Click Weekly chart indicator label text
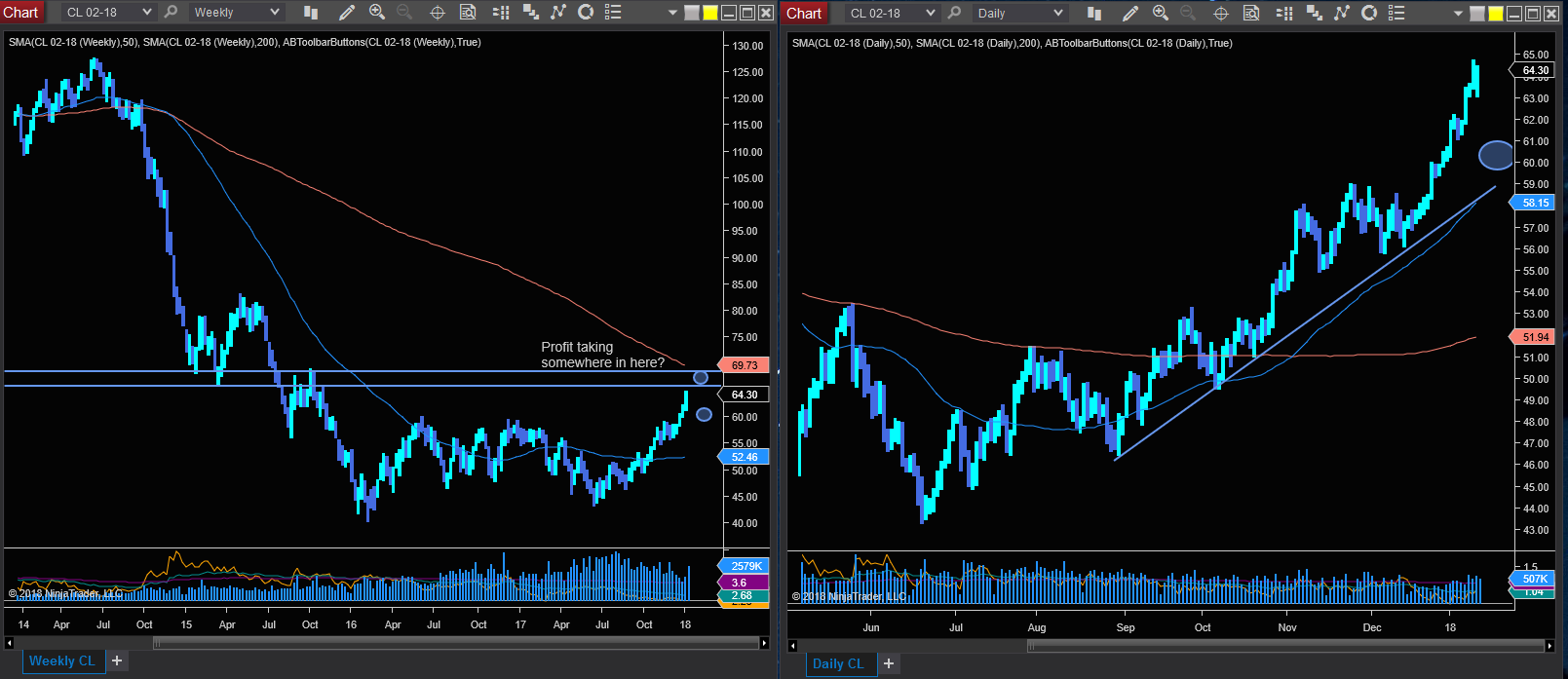 [245, 42]
